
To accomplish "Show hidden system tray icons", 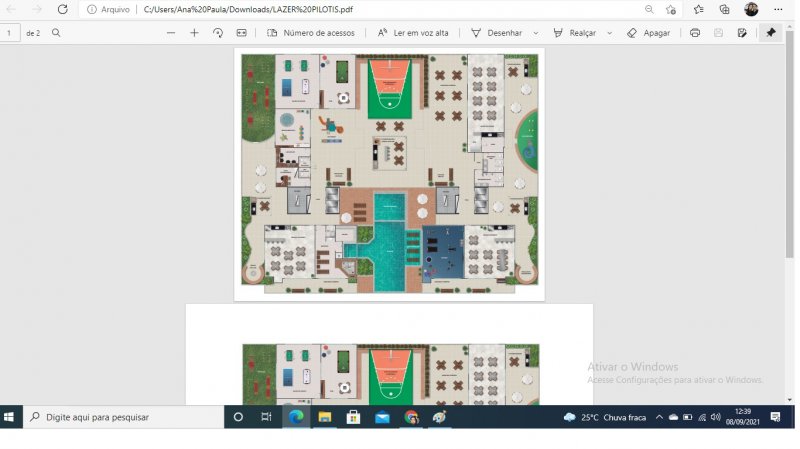I will click(661, 417).
